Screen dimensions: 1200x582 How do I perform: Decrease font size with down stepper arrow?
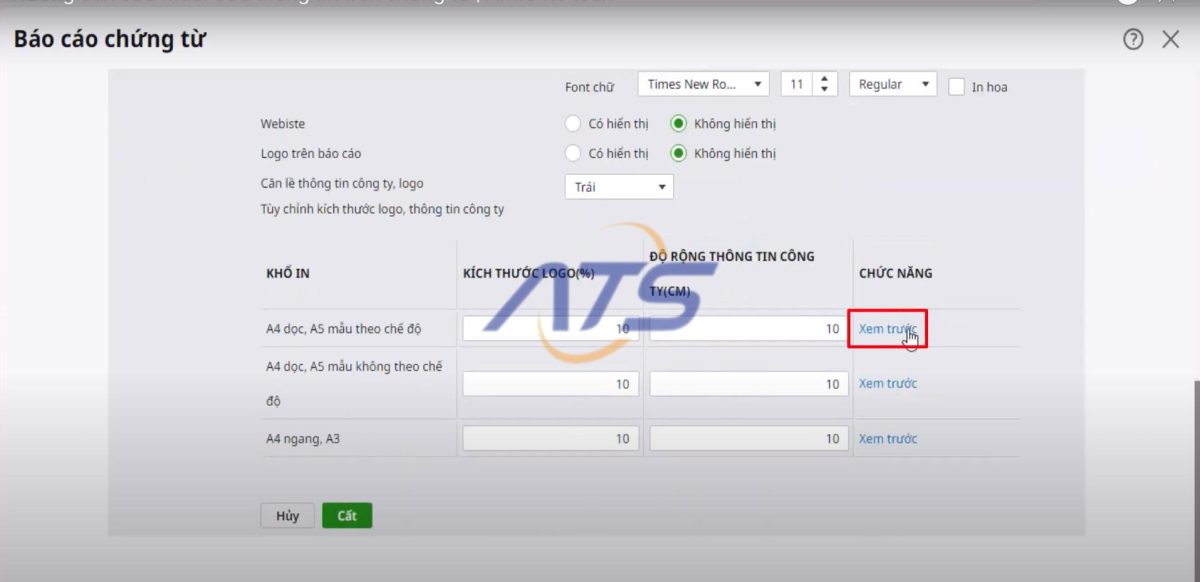click(x=824, y=90)
